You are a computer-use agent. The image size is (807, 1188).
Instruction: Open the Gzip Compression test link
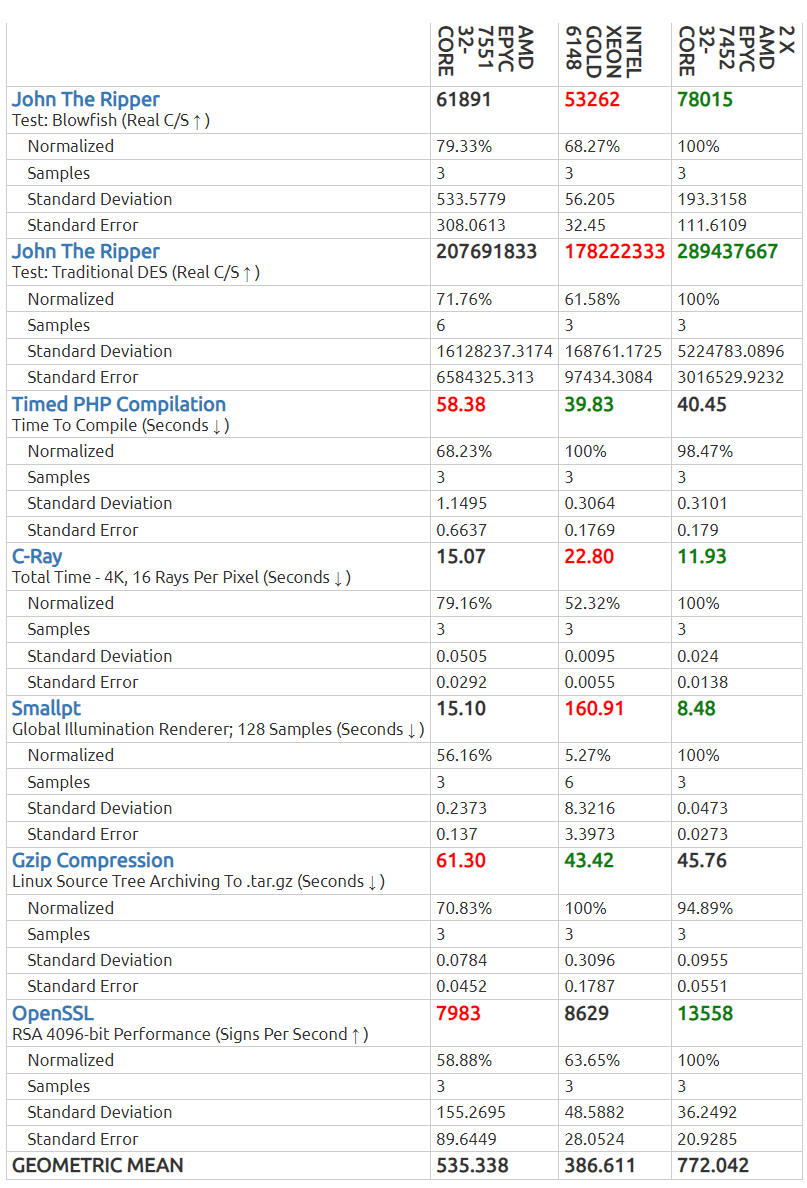[x=92, y=861]
